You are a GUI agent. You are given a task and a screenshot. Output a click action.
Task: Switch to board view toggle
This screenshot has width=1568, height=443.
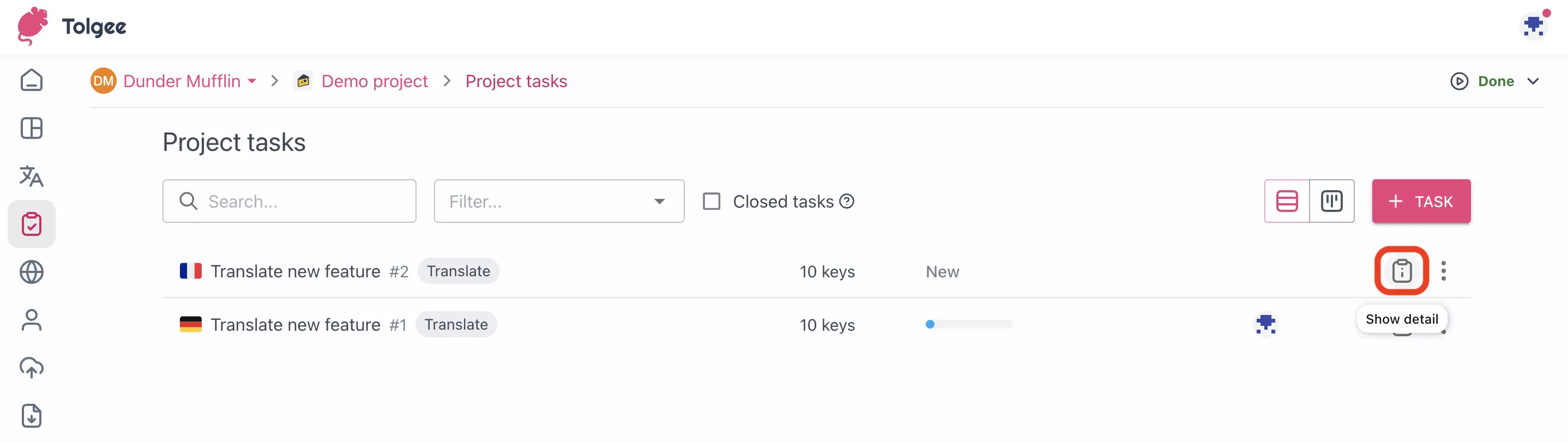pos(1332,201)
